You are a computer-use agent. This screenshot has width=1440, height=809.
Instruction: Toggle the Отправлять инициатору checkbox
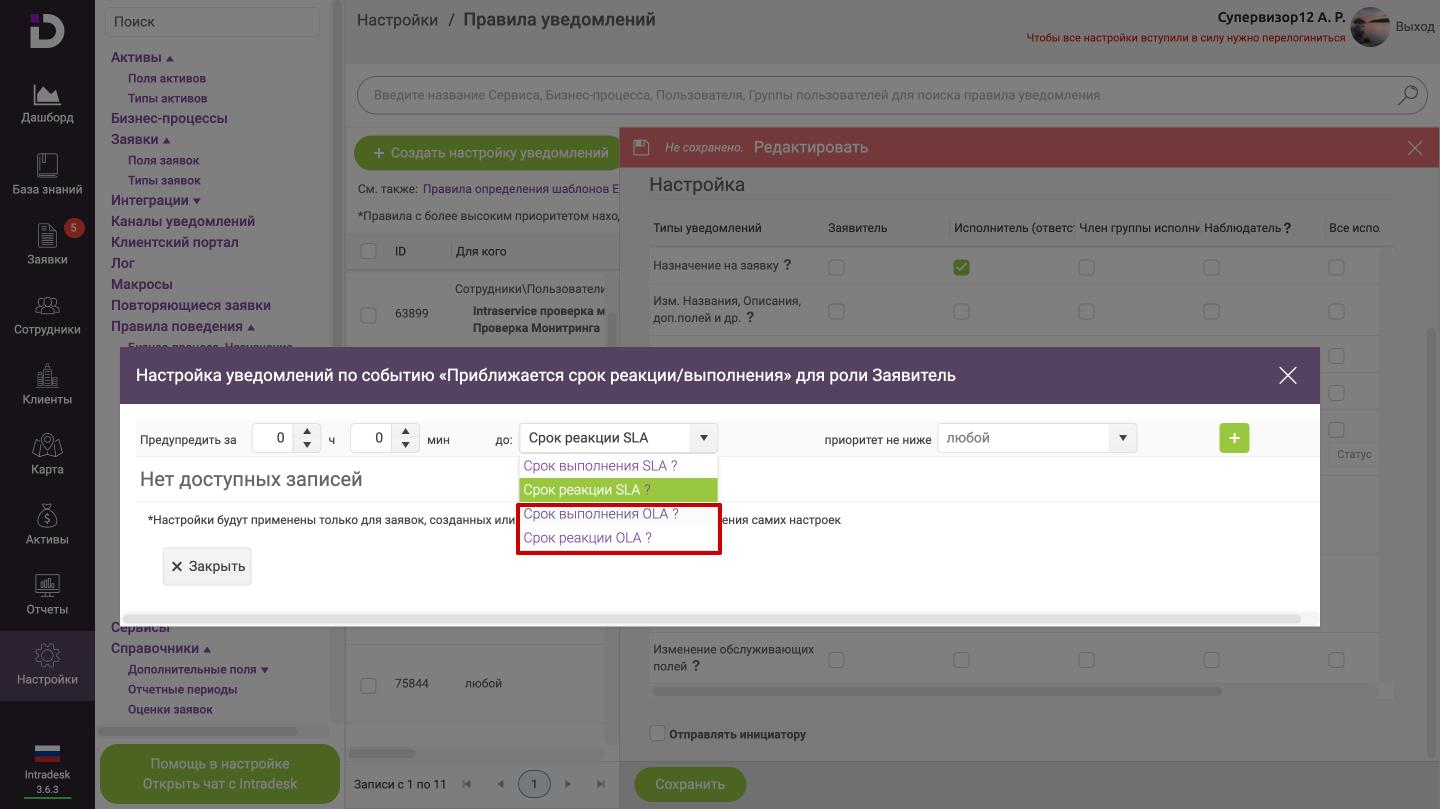pos(657,734)
